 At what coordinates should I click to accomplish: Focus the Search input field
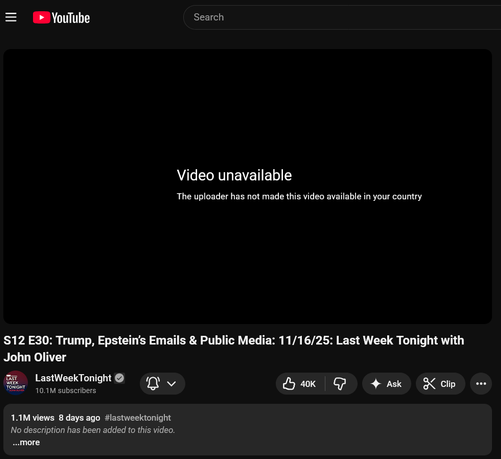pos(343,17)
